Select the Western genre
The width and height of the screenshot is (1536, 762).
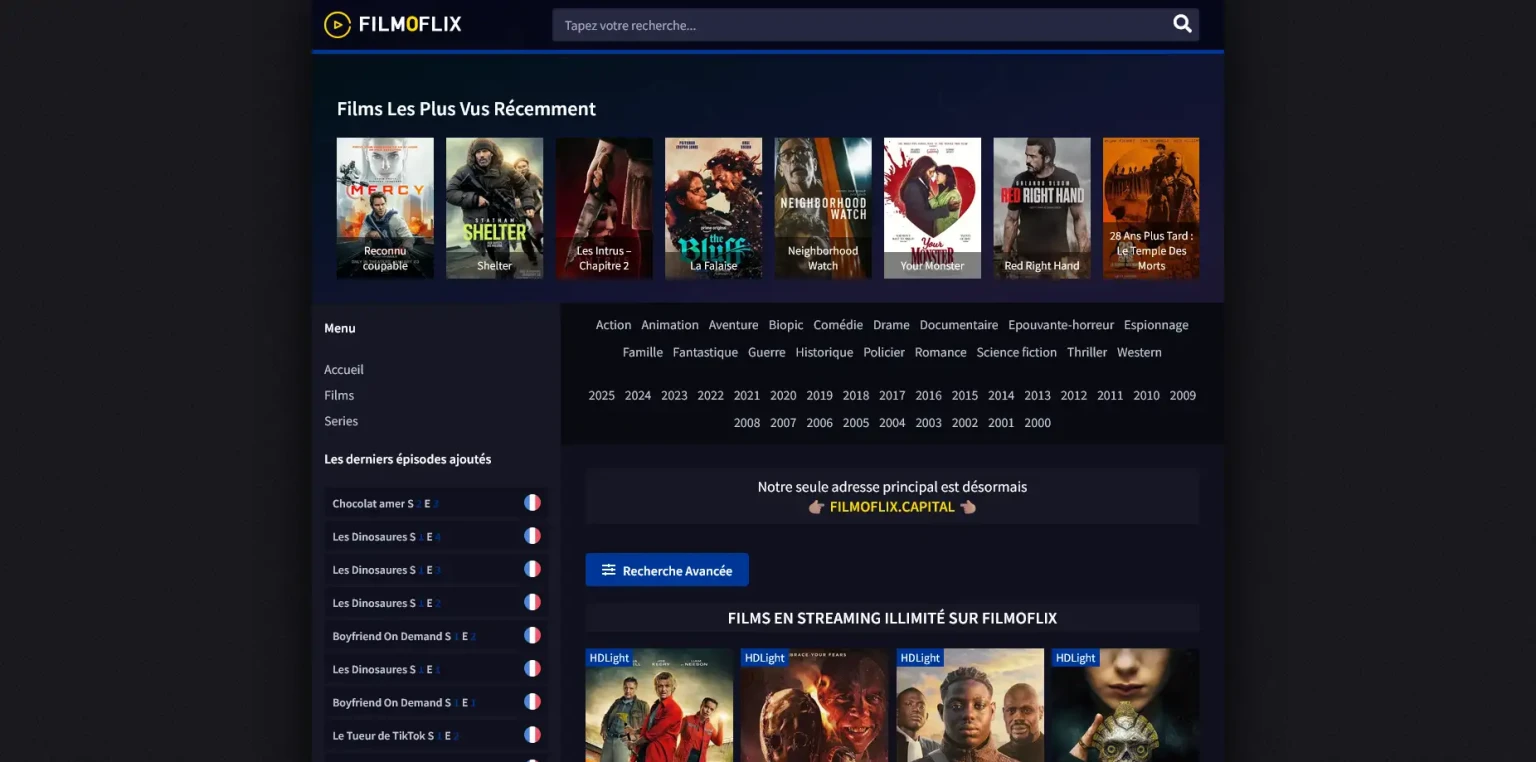tap(1139, 352)
